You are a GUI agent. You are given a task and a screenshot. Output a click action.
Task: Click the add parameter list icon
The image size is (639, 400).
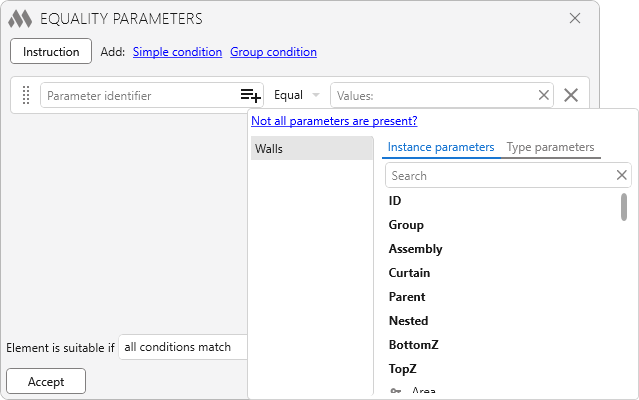tap(250, 95)
